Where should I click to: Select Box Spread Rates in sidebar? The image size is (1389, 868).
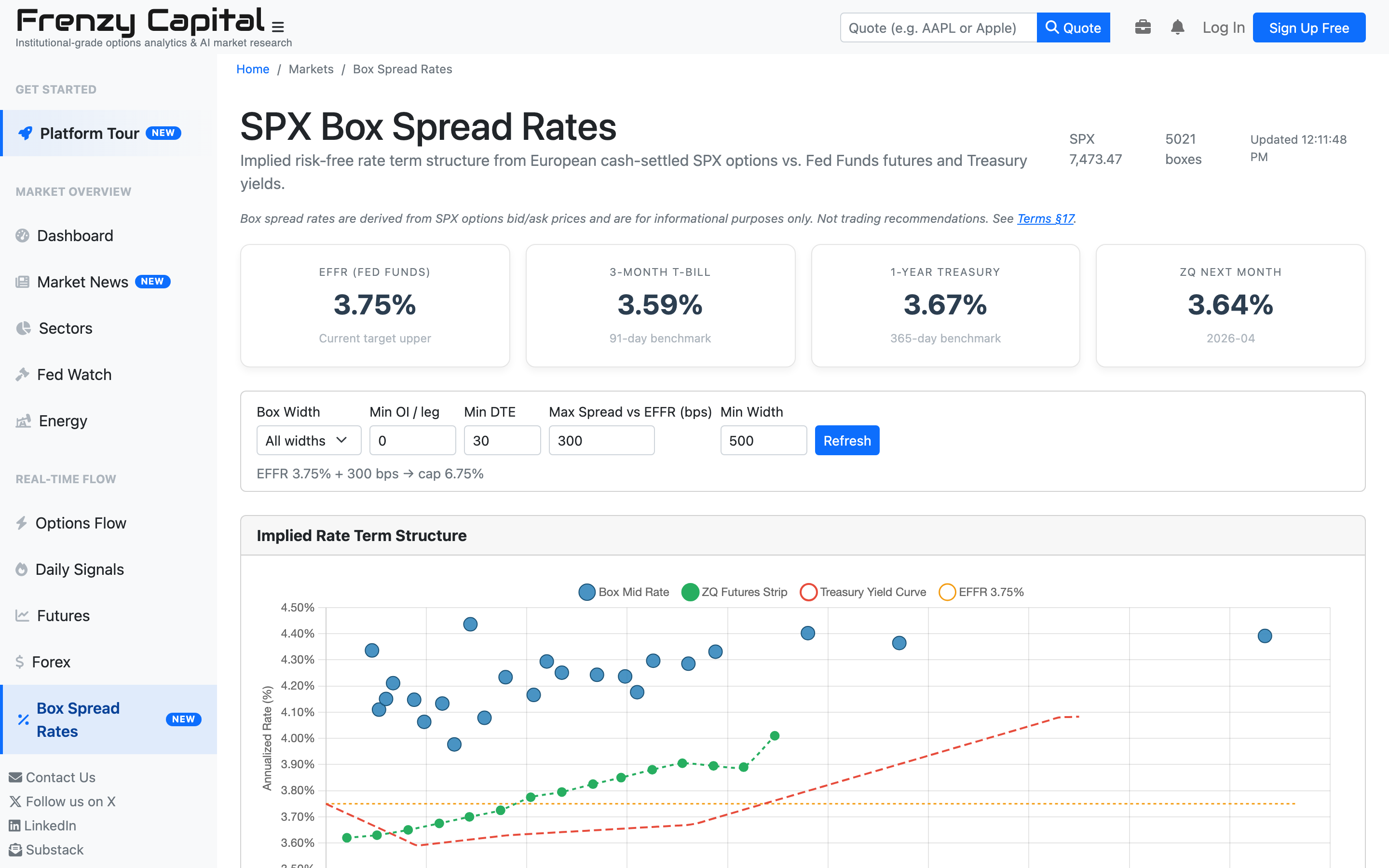coord(109,719)
